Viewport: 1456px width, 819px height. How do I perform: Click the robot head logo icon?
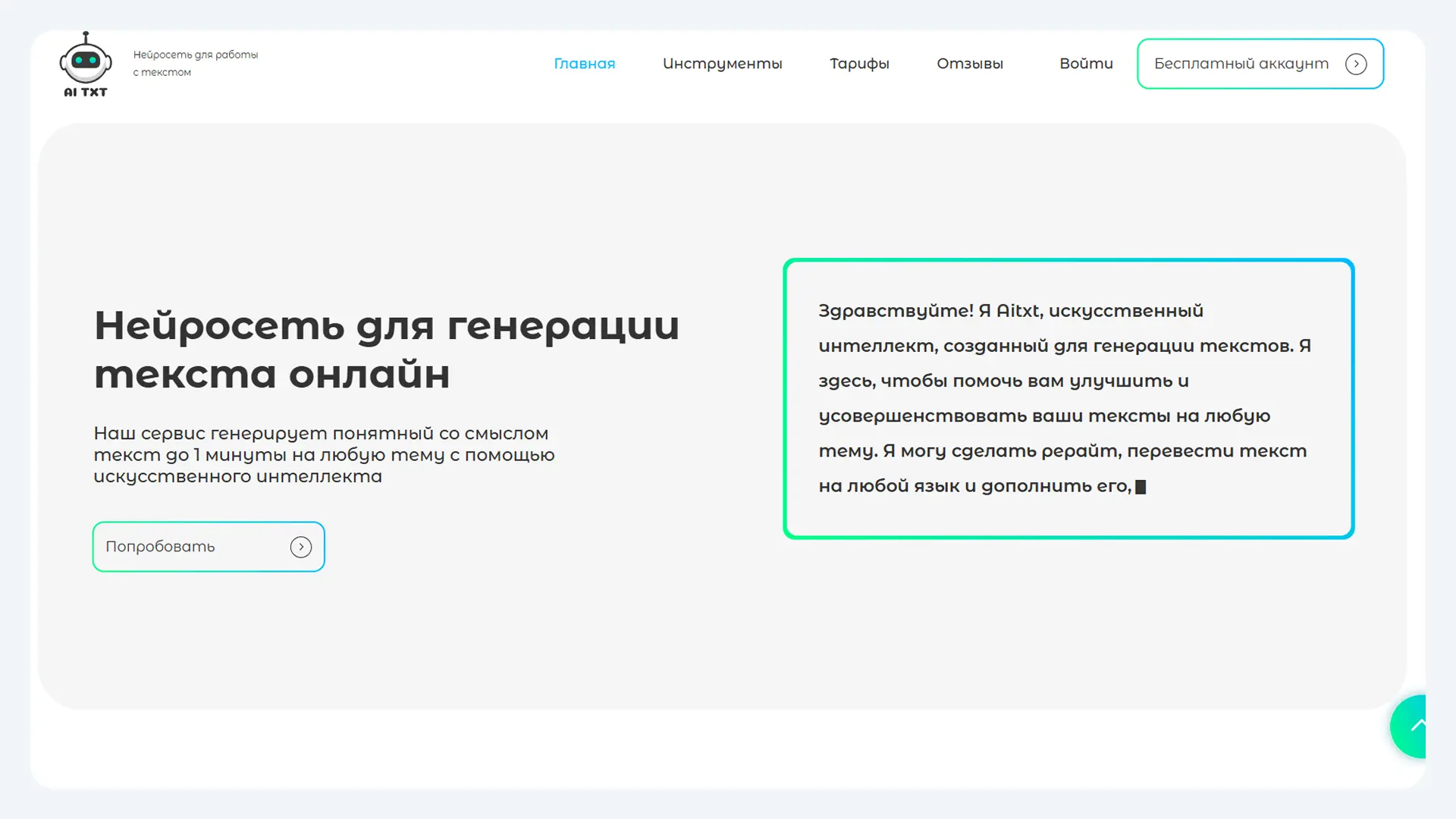[x=86, y=60]
